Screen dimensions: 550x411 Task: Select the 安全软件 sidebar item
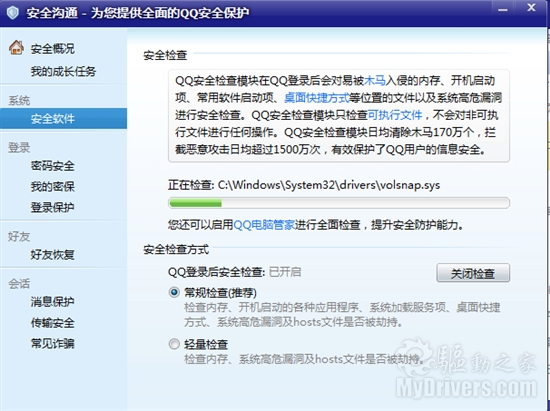click(63, 119)
